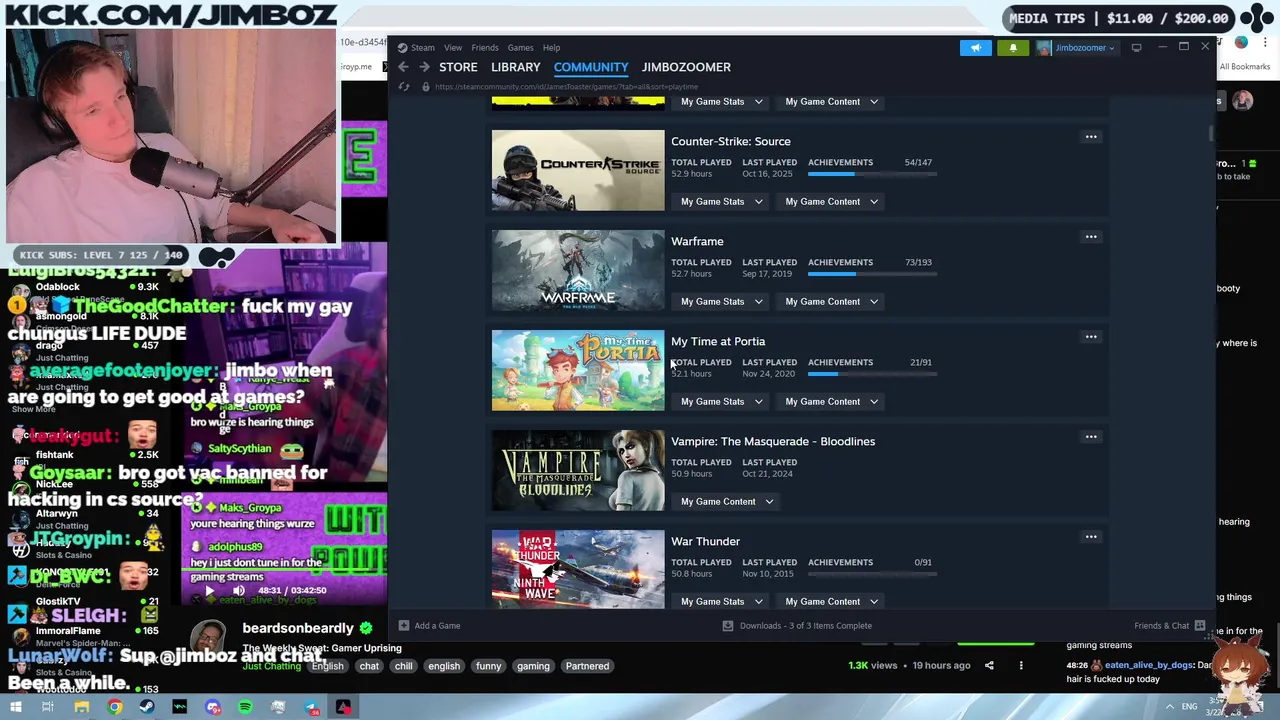The height and width of the screenshot is (720, 1280).
Task: Expand My Game Content for Vampire Bloodlines
Action: point(727,501)
